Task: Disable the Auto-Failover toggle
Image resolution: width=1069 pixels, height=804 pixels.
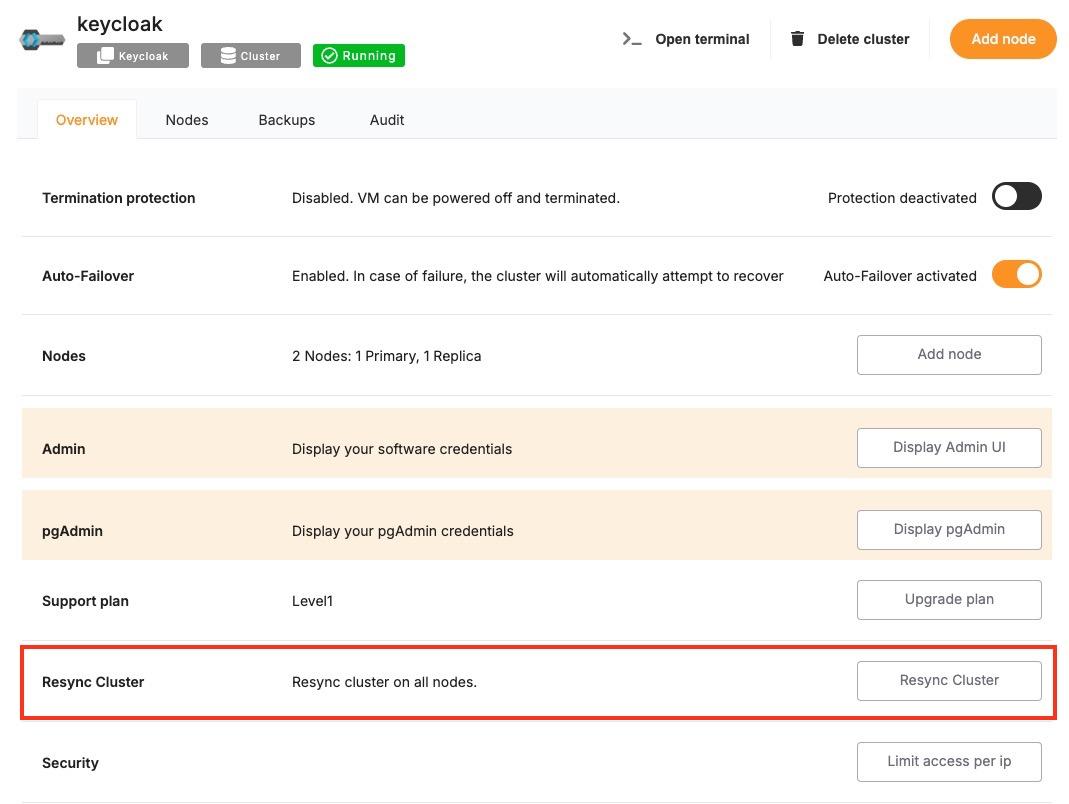Action: click(1016, 275)
